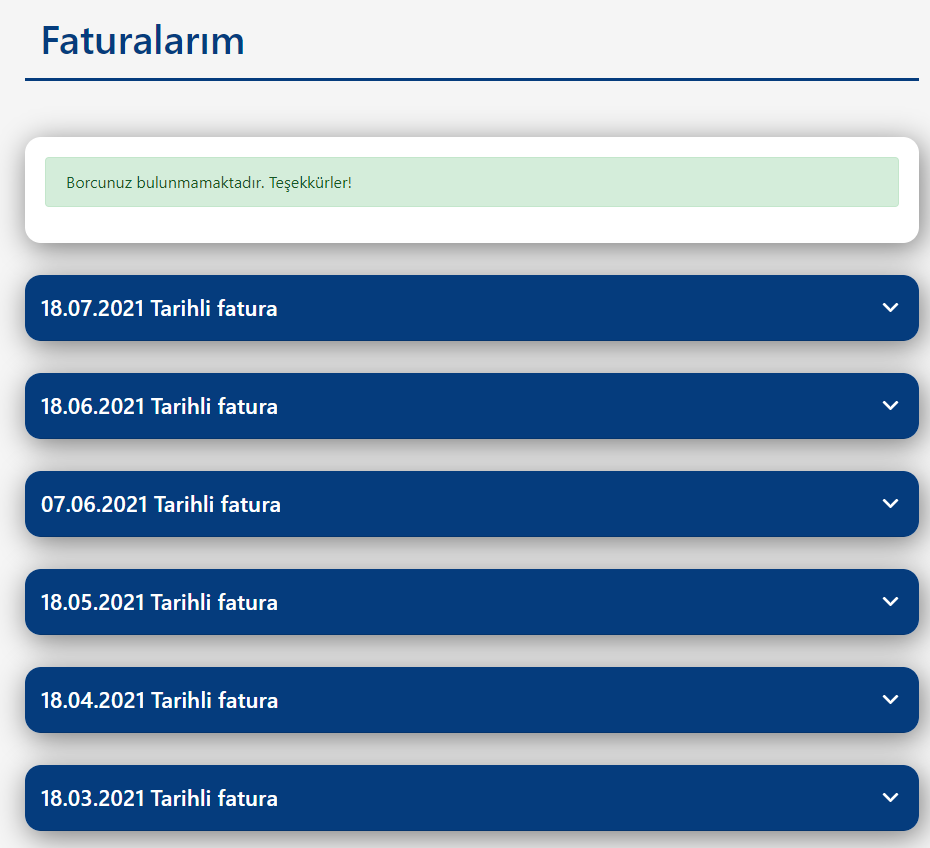Open the 18.06.2021 Tarihli fatura title

[x=159, y=406]
